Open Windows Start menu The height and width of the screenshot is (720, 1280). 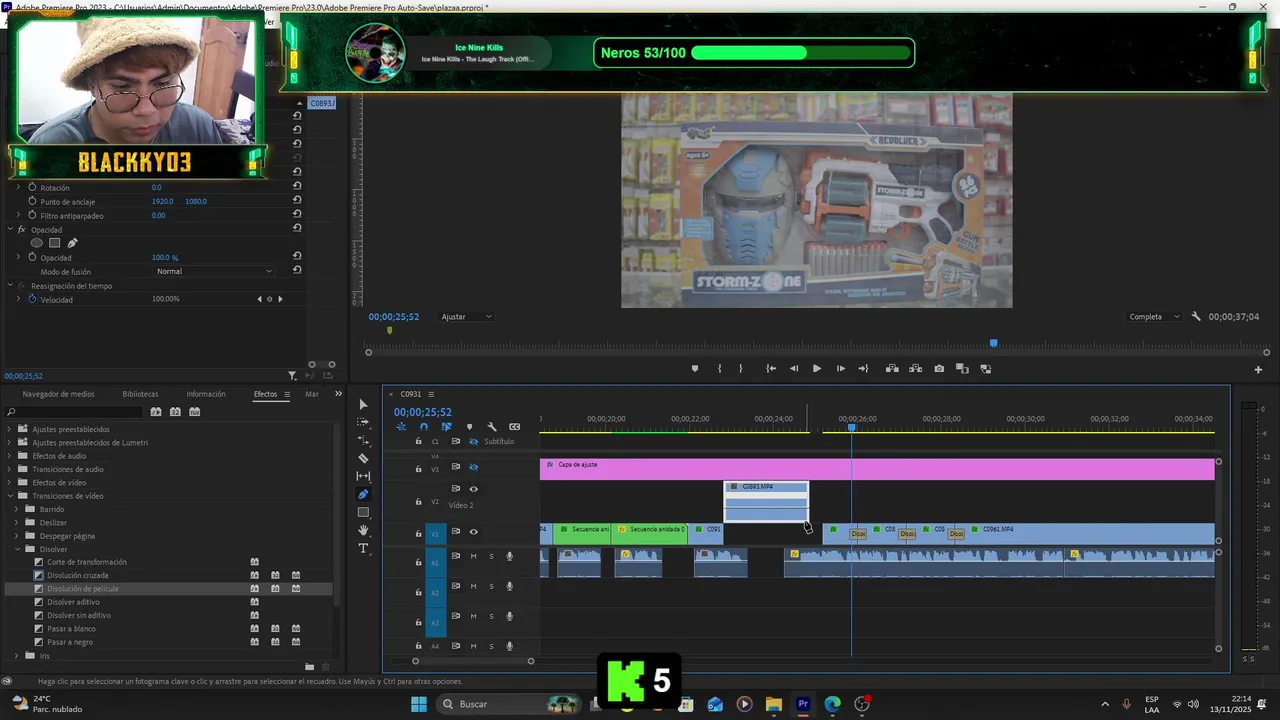[419, 704]
